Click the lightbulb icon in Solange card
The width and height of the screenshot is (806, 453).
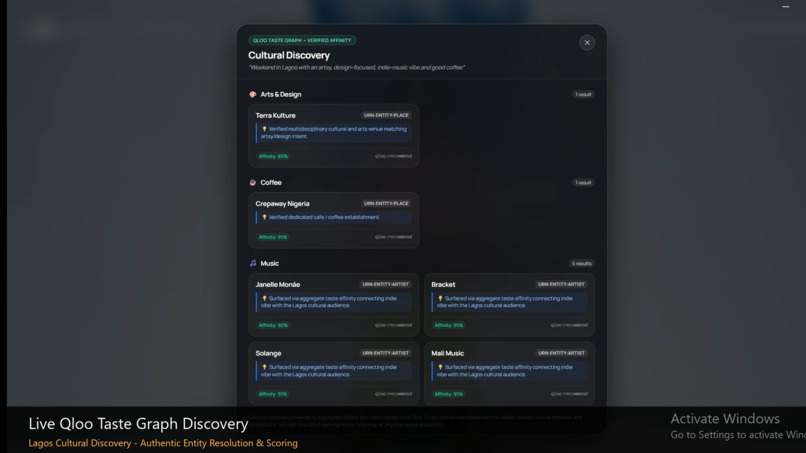pos(264,367)
